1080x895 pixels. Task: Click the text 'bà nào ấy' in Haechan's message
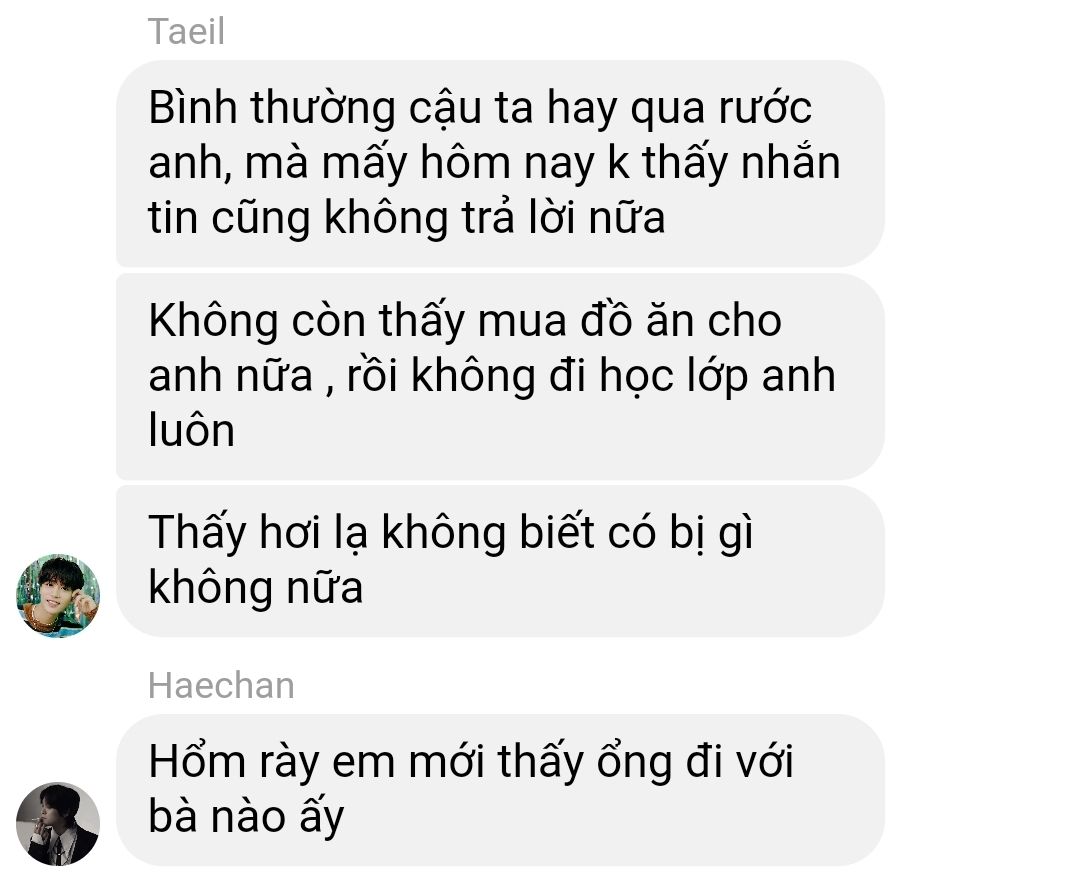(x=246, y=817)
